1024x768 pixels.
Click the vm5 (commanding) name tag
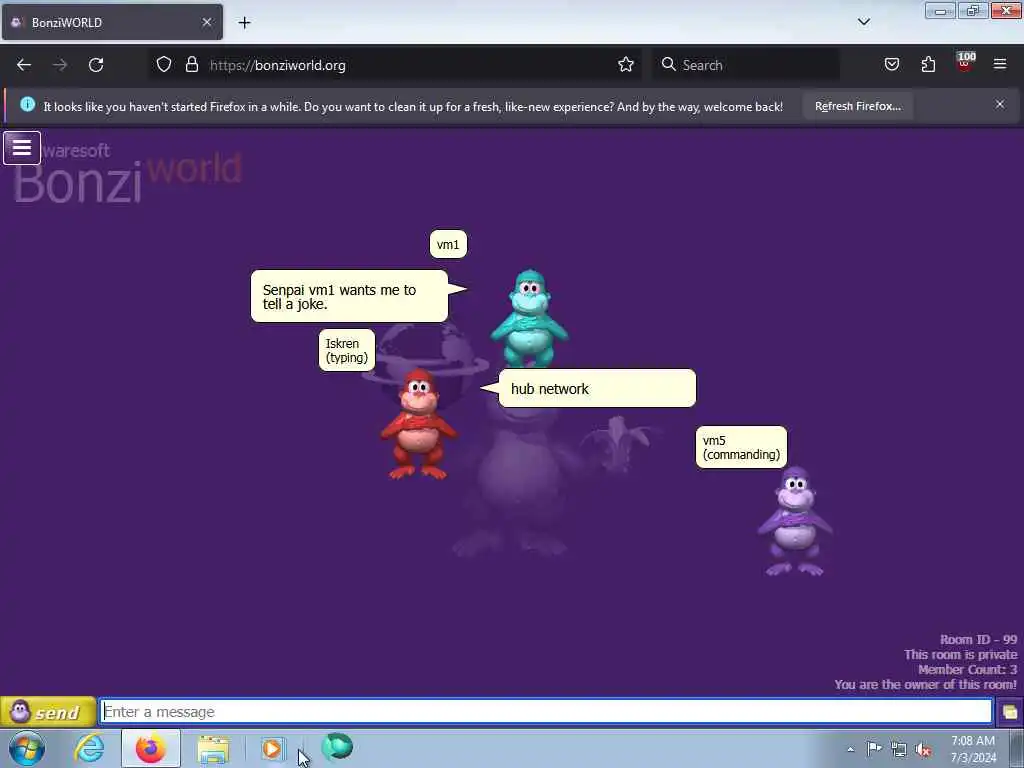[741, 447]
